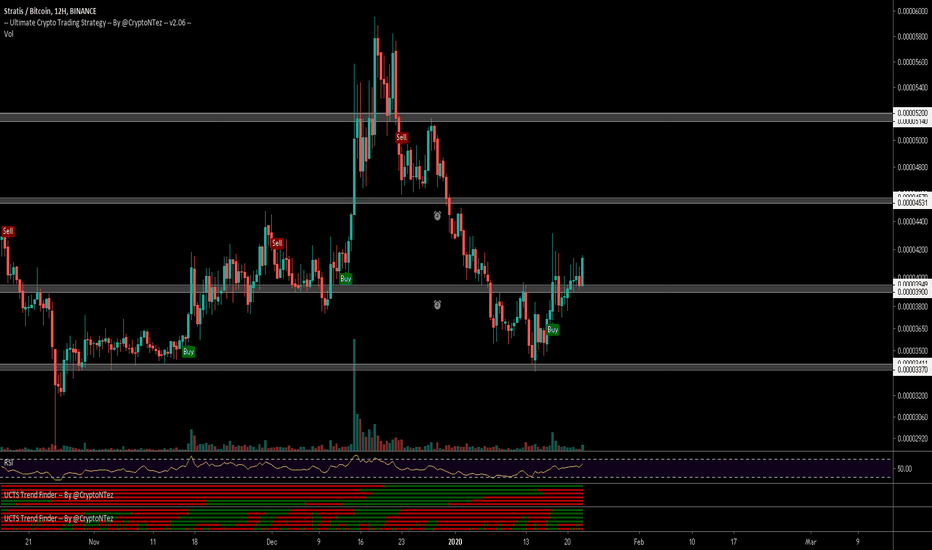The width and height of the screenshot is (932, 550).
Task: Click the 0.00003200 price scale value
Action: pyautogui.click(x=912, y=395)
